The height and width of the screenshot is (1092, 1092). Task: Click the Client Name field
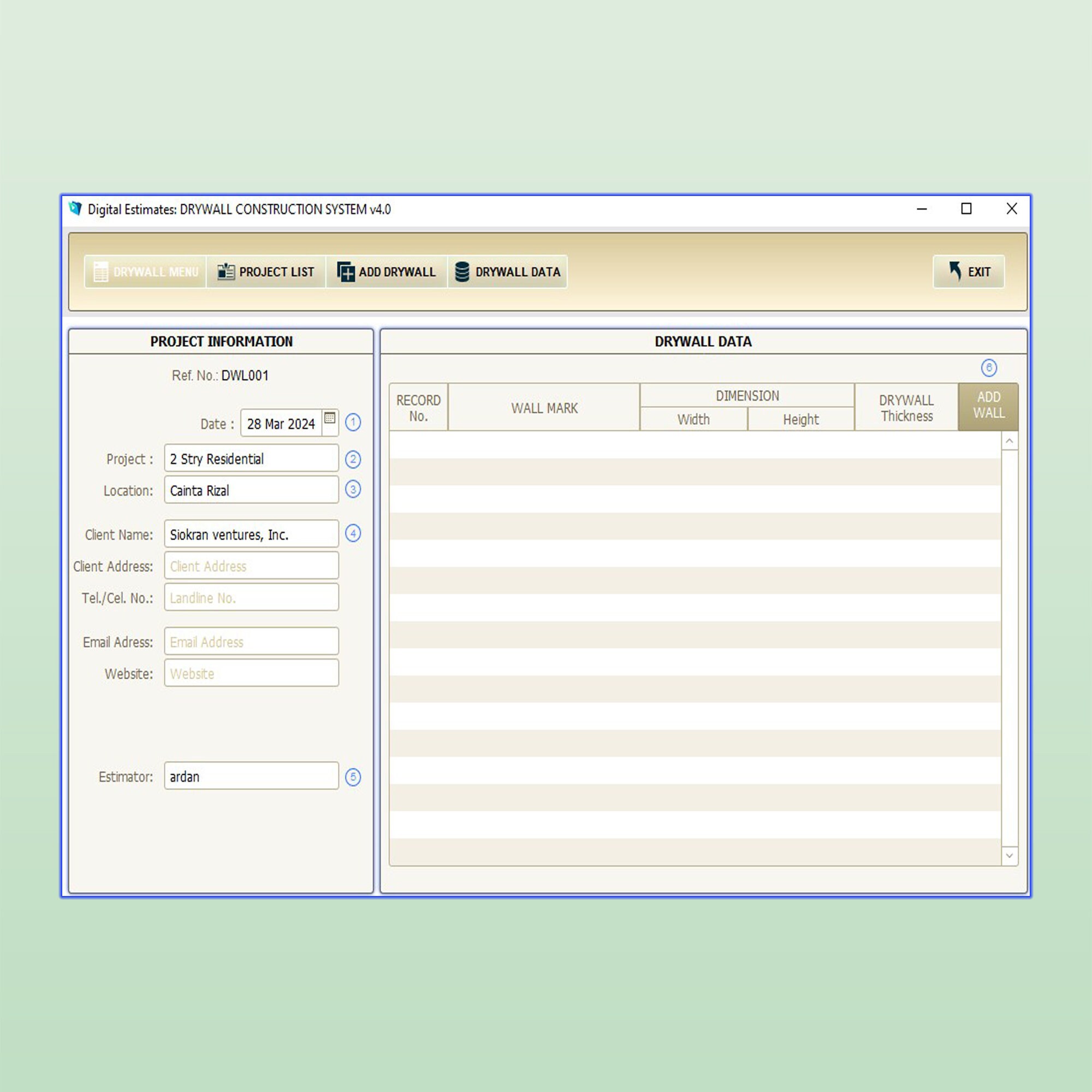point(251,533)
